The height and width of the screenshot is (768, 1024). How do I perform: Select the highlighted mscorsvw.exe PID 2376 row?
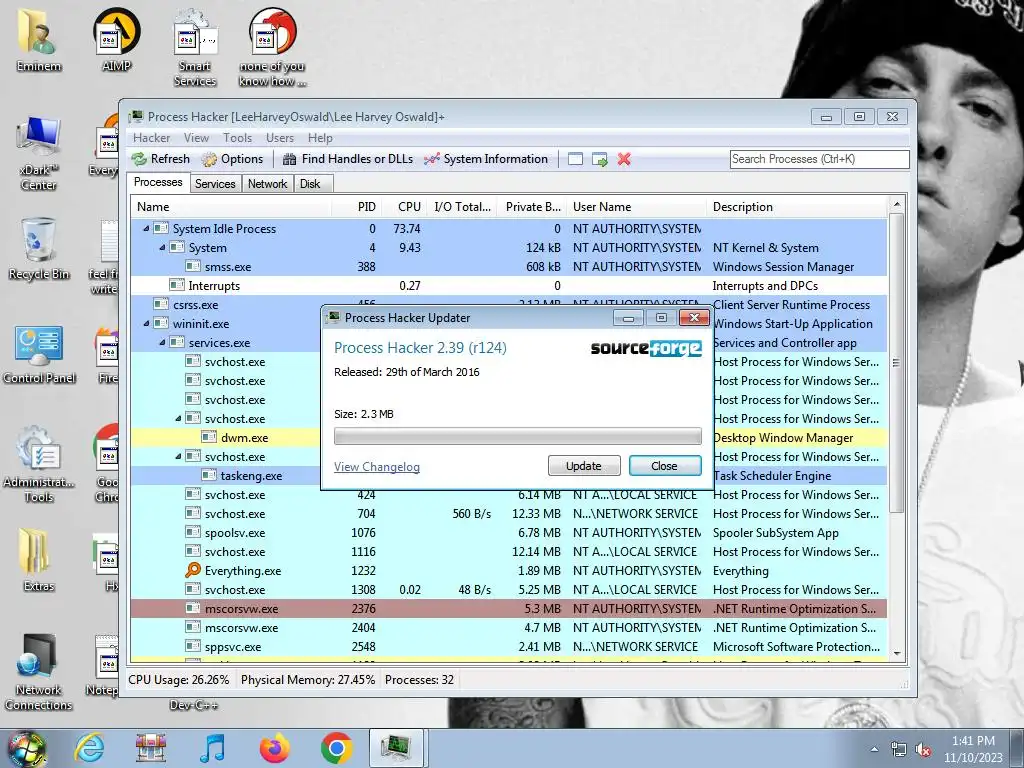pos(509,609)
